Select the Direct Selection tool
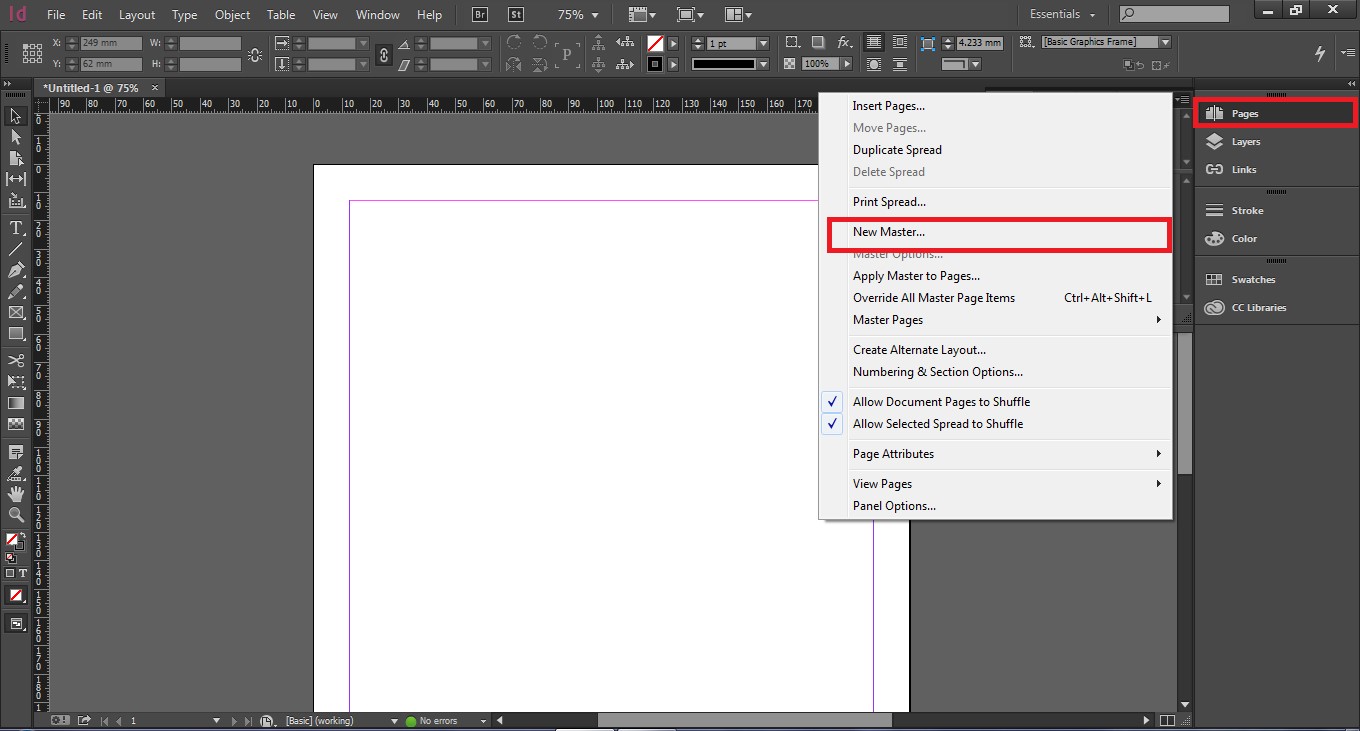1360x731 pixels. (16, 137)
